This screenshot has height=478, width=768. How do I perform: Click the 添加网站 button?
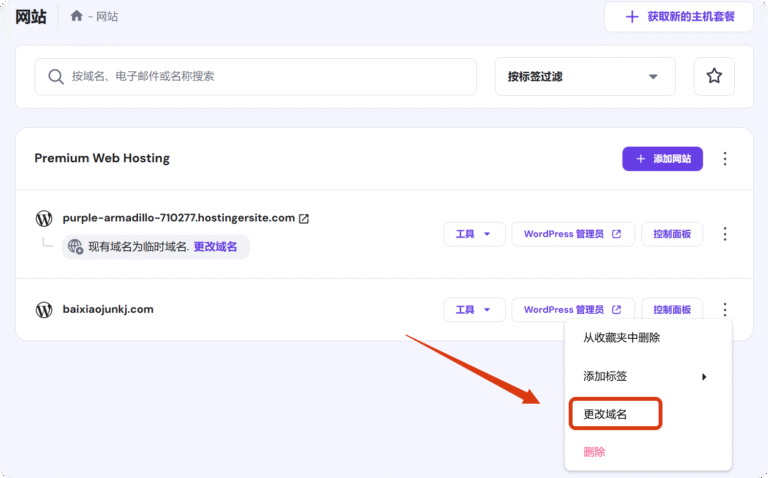(662, 158)
